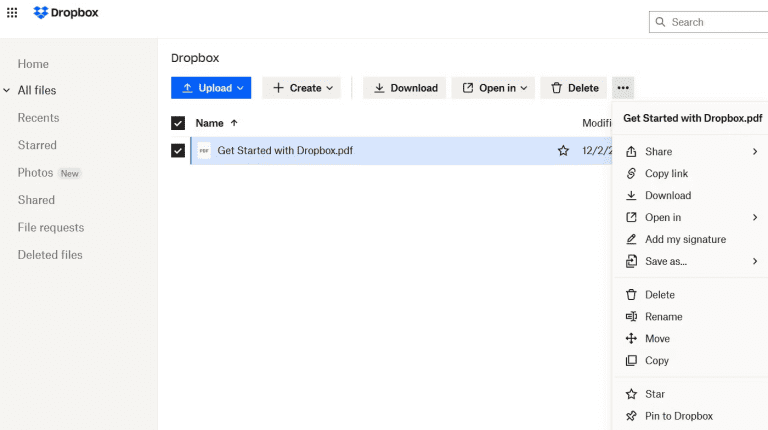Viewport: 768px width, 430px height.
Task: Click the Star icon in context menu
Action: point(631,394)
